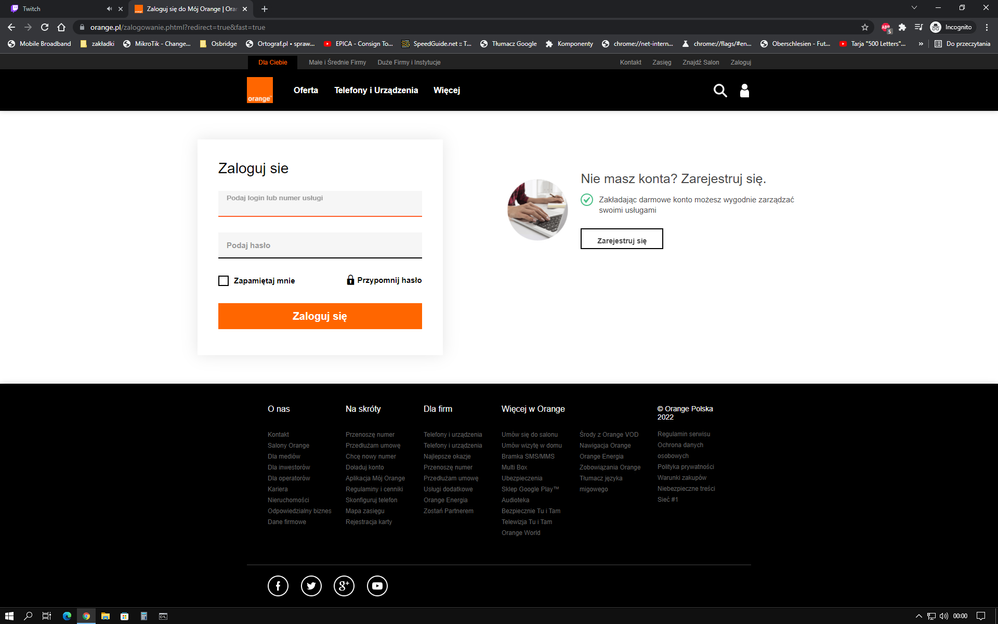Image resolution: width=998 pixels, height=624 pixels.
Task: Open the Kontakt link in top bar
Action: pyautogui.click(x=631, y=62)
